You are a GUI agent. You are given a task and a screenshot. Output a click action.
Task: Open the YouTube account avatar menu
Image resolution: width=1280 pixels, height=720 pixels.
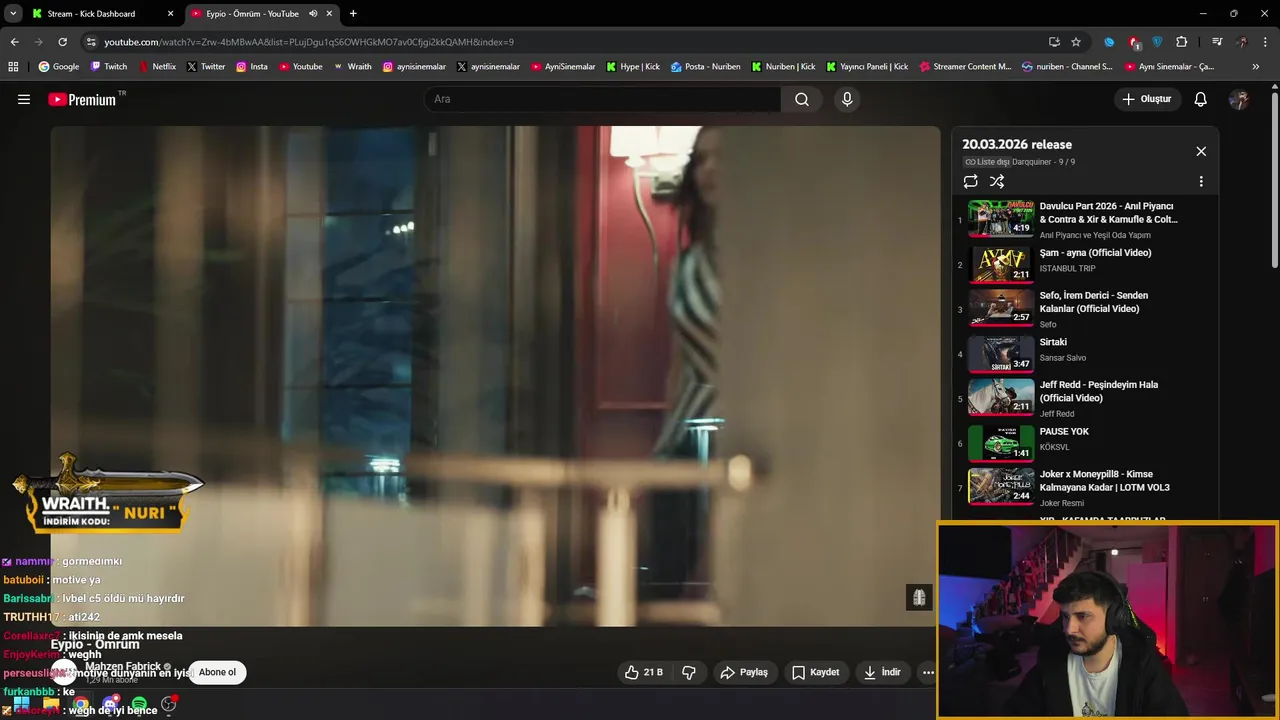(x=1239, y=99)
